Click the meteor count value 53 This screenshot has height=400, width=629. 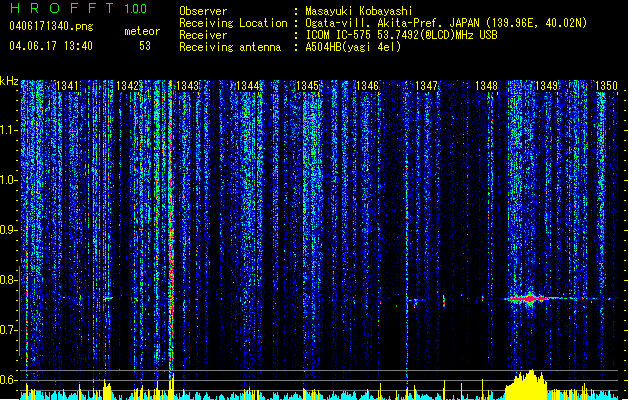(145, 46)
